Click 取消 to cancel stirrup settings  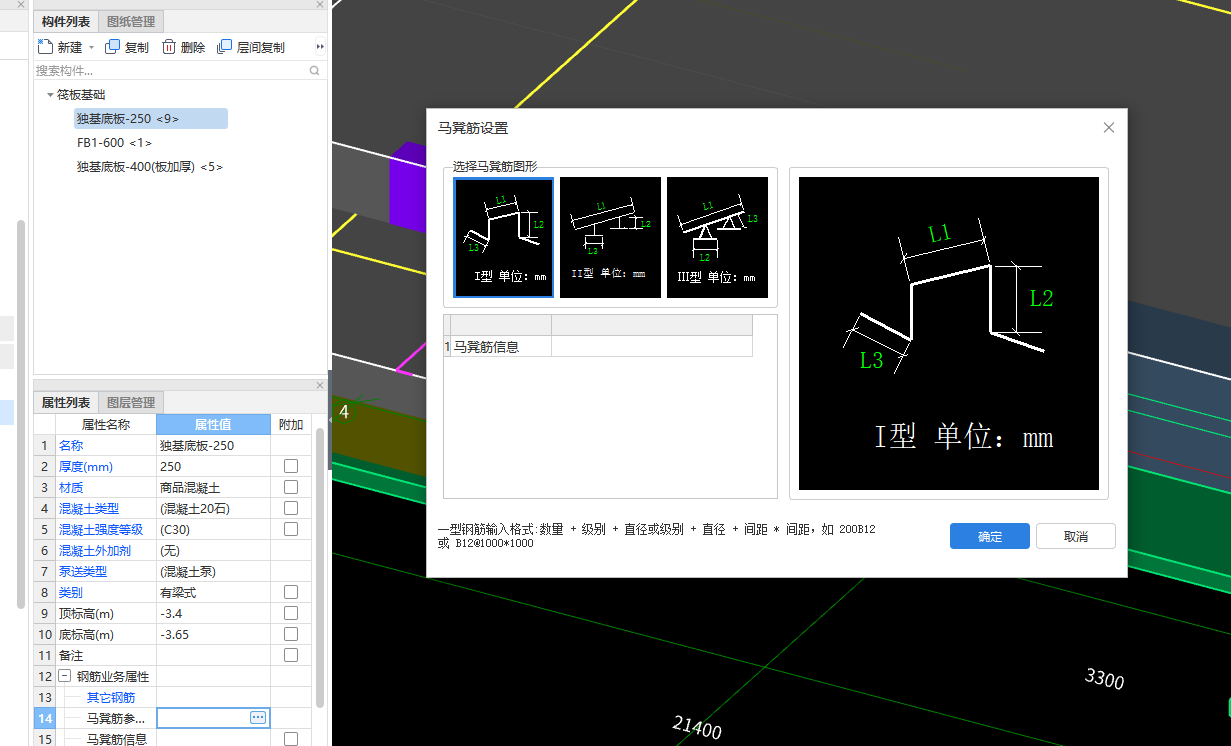(1076, 536)
